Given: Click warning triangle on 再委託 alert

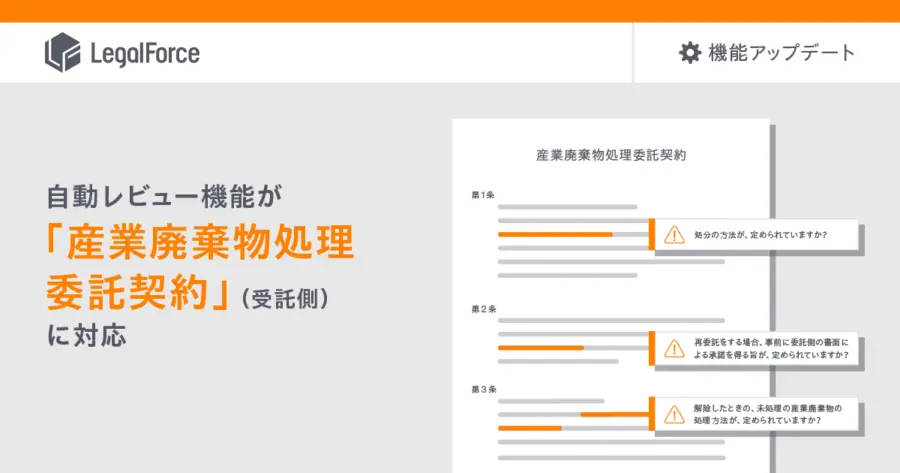Looking at the screenshot, I should tap(674, 348).
